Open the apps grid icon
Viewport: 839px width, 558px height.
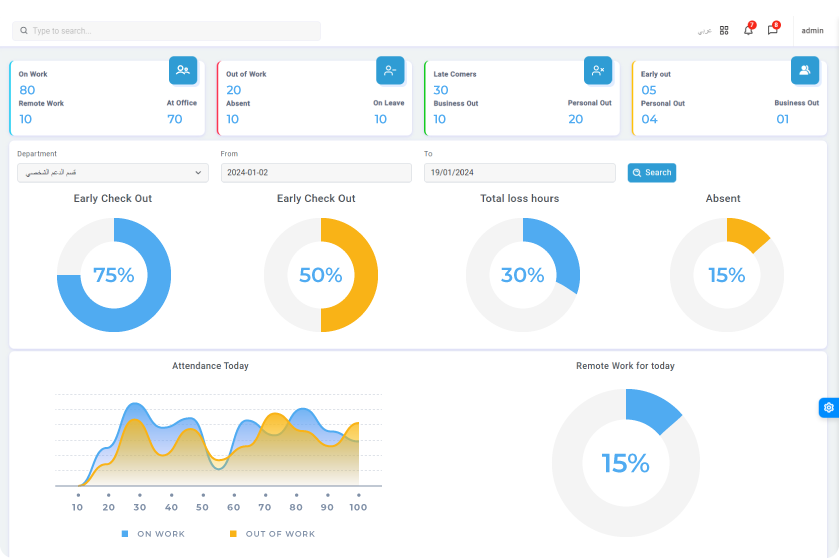pos(724,30)
